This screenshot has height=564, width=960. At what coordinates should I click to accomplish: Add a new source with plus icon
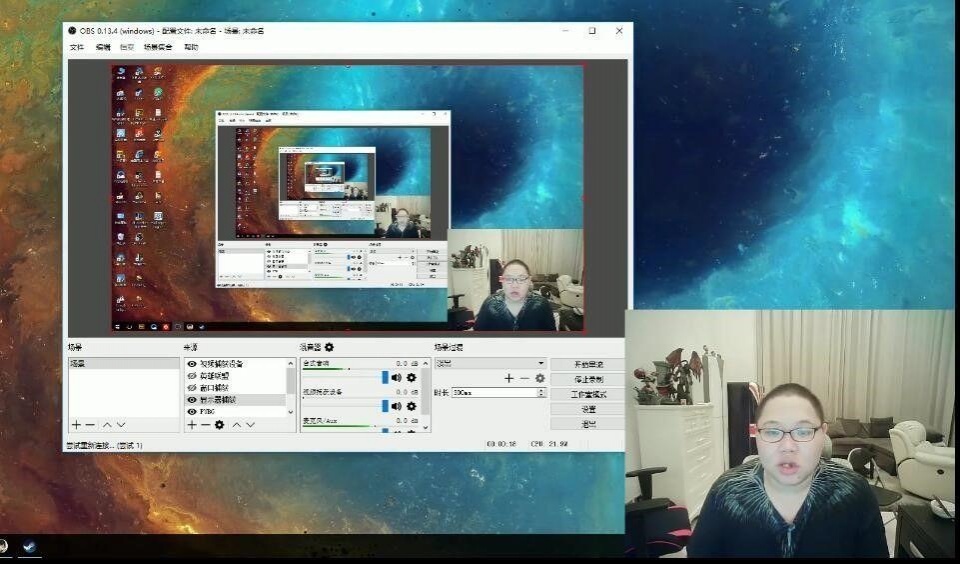tap(192, 425)
